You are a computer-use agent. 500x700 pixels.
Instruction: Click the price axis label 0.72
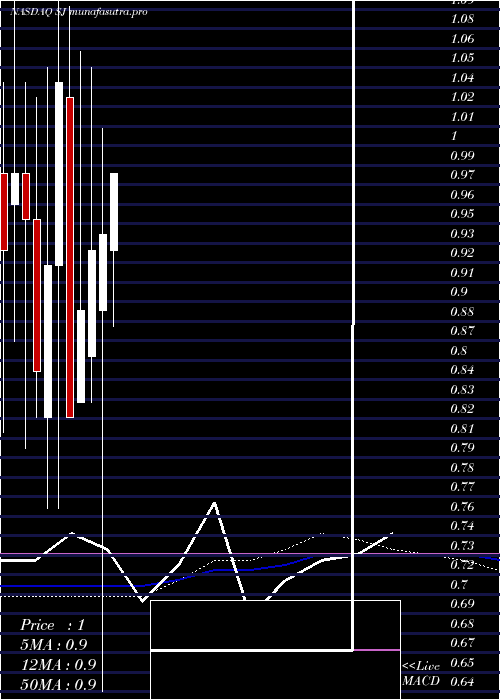coord(462,564)
